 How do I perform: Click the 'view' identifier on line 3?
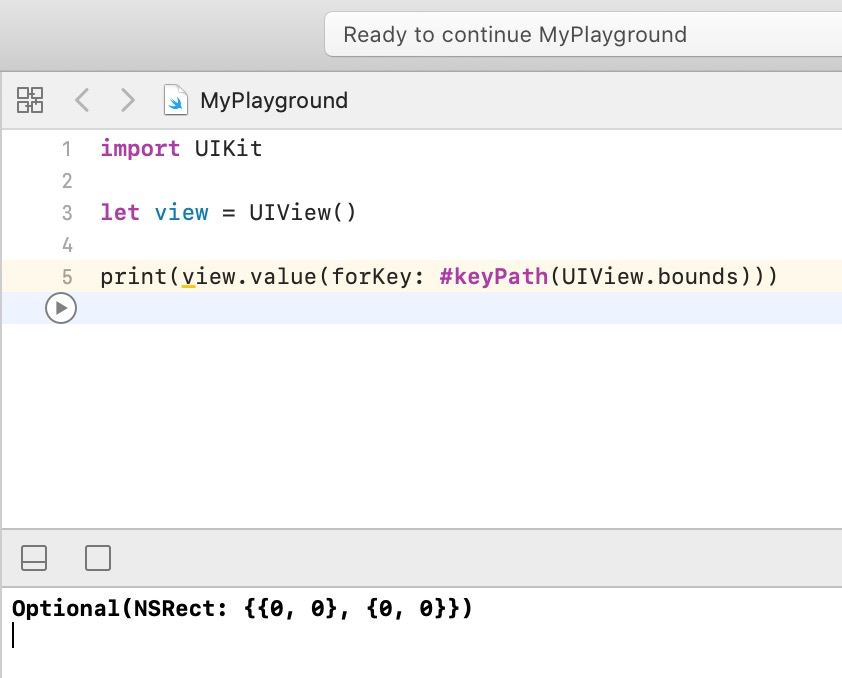(182, 213)
